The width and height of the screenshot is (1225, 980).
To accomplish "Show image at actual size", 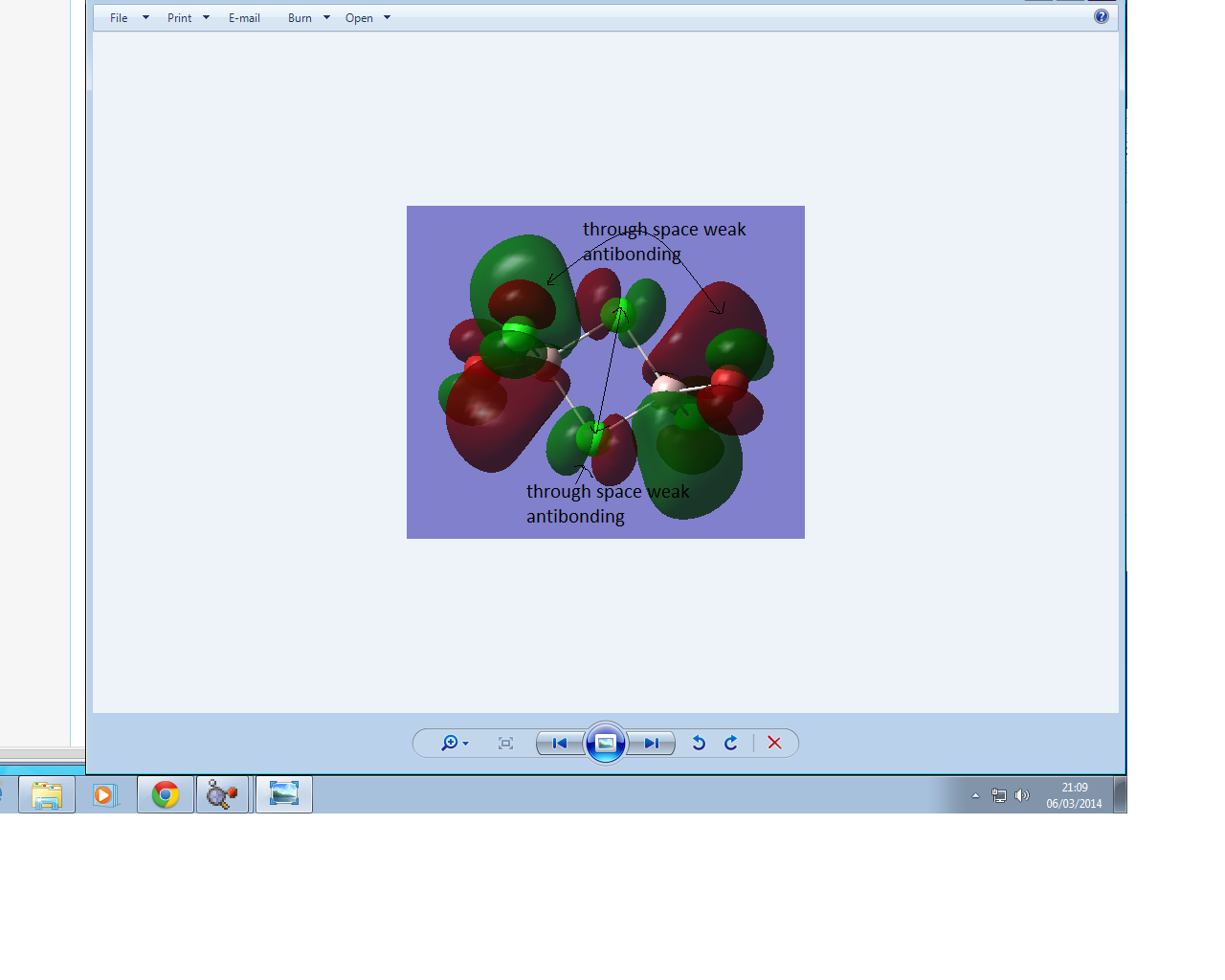I will tap(505, 743).
